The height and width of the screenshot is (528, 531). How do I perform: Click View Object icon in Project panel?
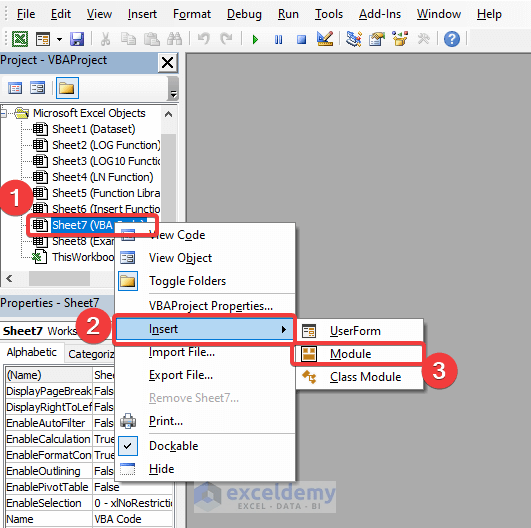[x=37, y=88]
